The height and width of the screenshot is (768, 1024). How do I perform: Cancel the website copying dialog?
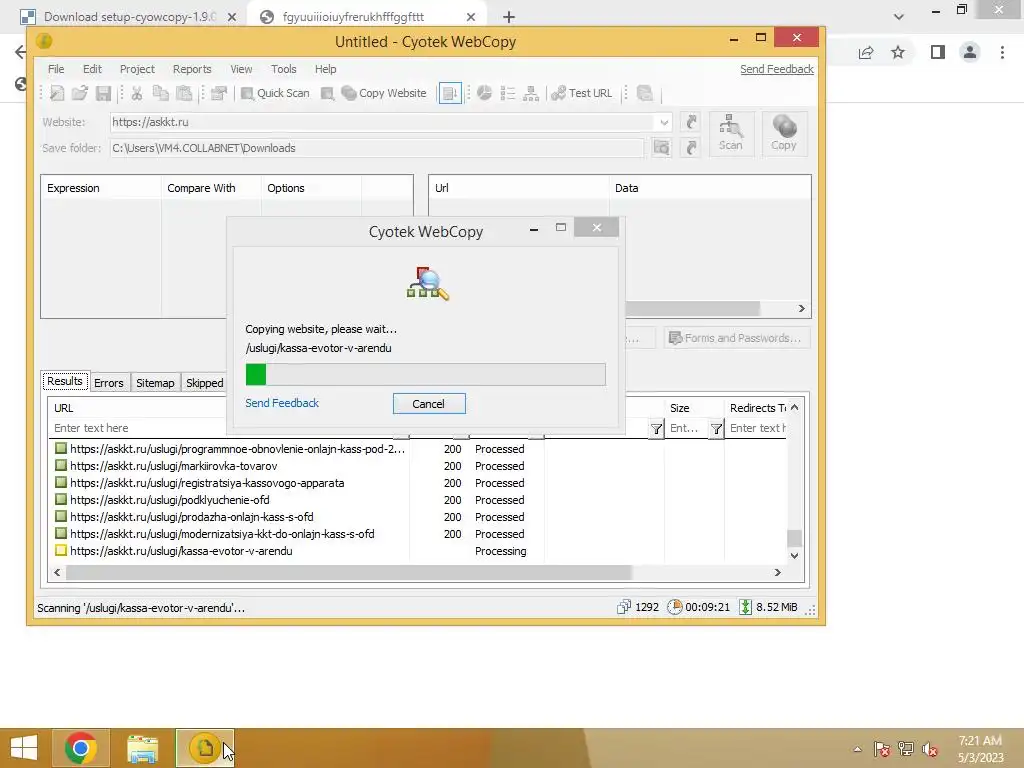tap(429, 404)
